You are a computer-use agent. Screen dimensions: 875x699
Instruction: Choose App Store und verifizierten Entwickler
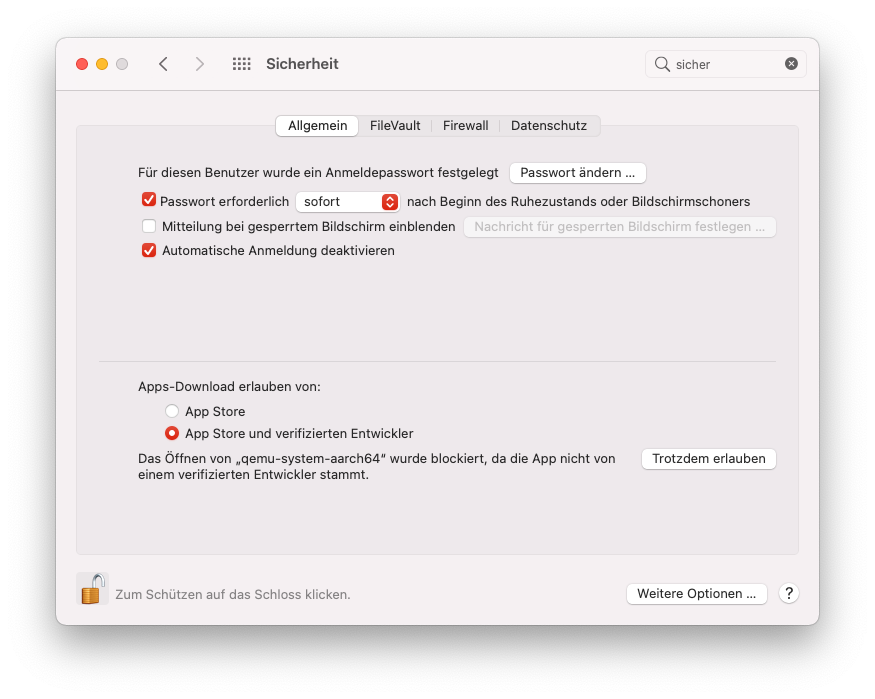pos(172,433)
